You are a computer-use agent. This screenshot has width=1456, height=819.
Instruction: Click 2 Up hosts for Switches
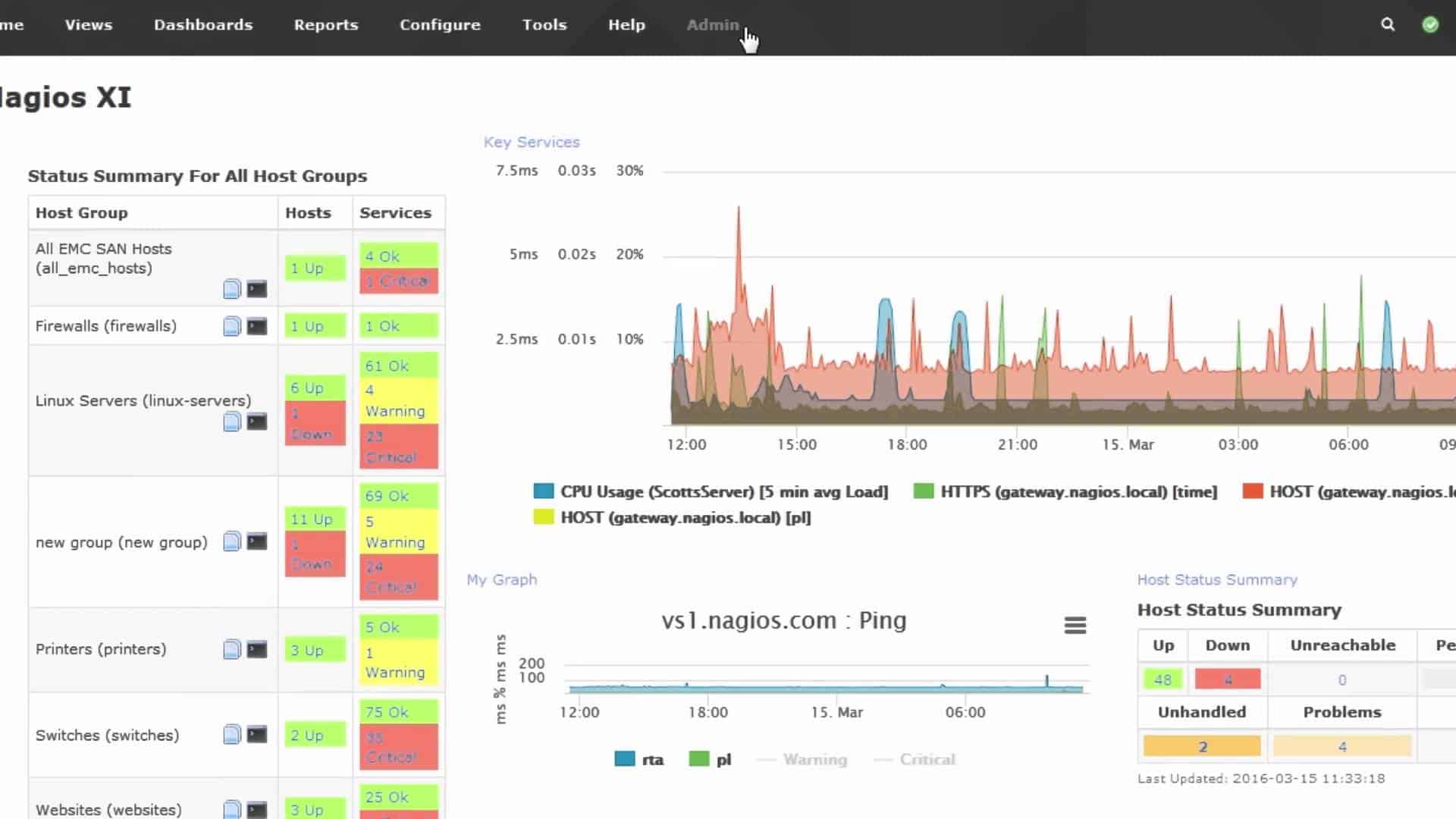pyautogui.click(x=315, y=735)
